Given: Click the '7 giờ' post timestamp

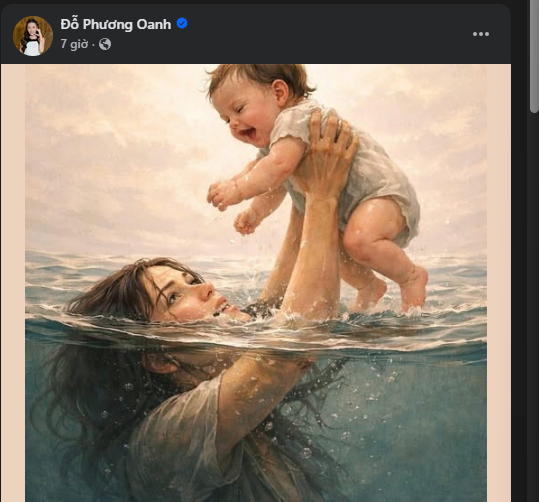Looking at the screenshot, I should (74, 44).
